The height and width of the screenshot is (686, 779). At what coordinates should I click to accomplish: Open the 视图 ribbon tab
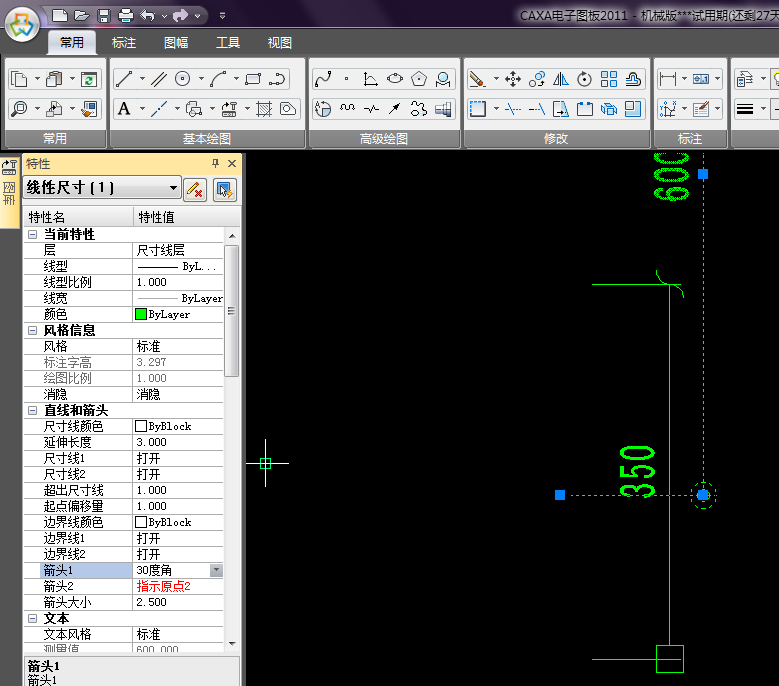click(280, 43)
